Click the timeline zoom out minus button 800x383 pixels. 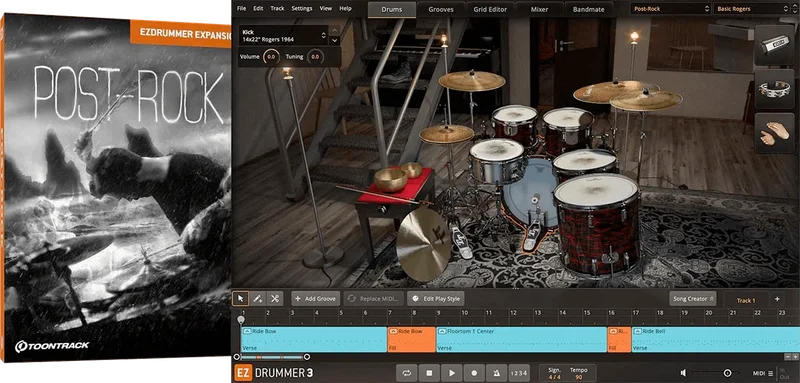[788, 357]
